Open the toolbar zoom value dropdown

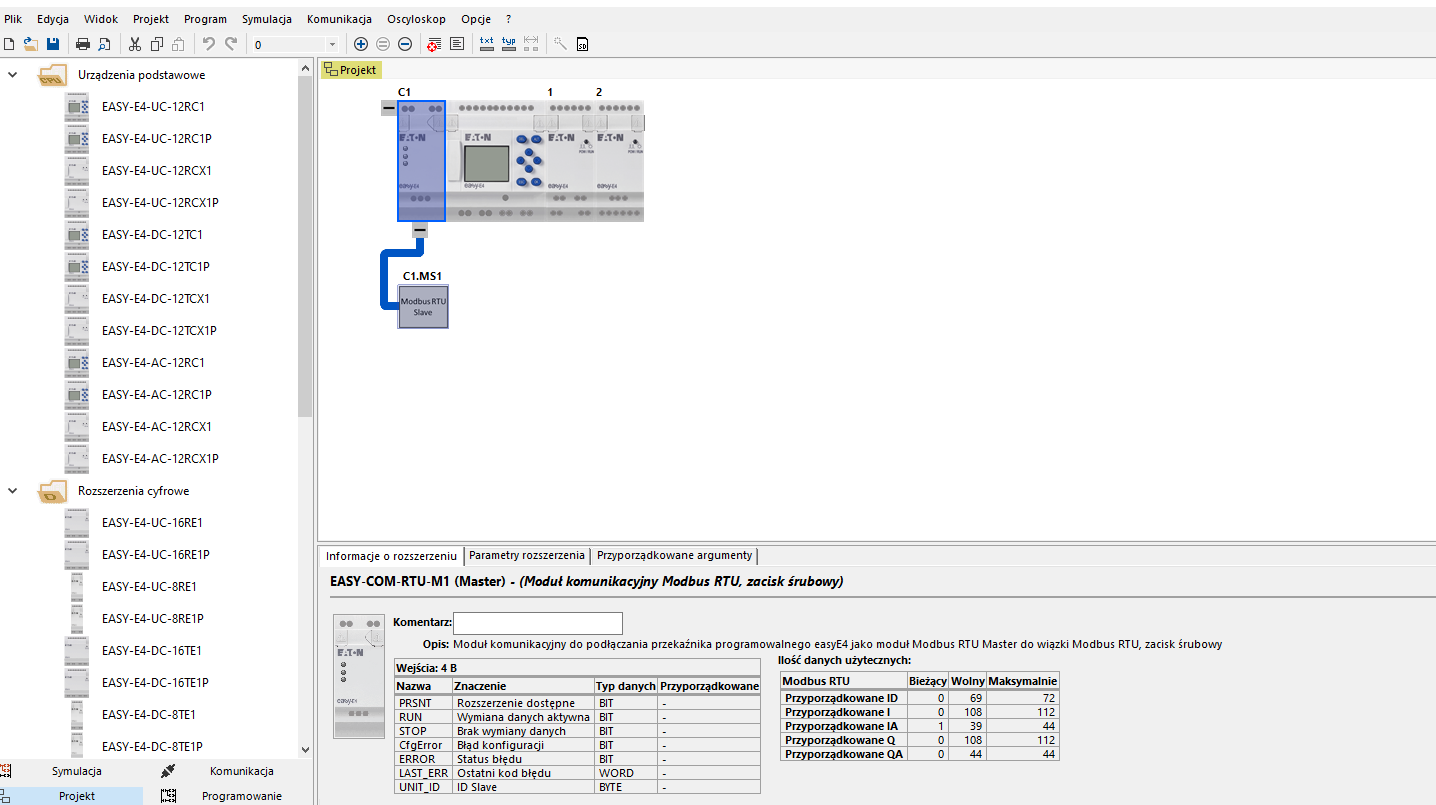(332, 45)
